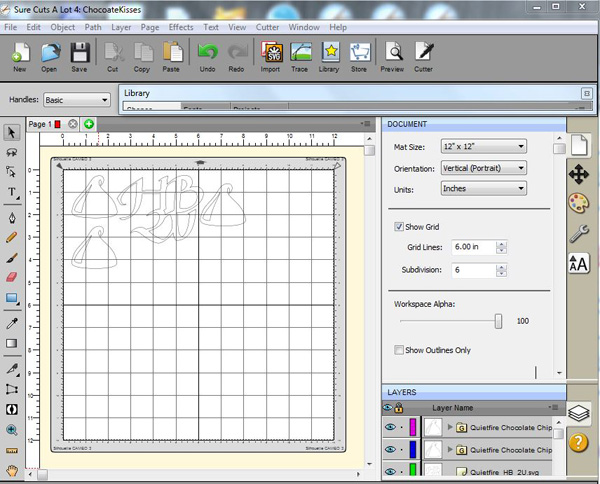Image resolution: width=600 pixels, height=484 pixels.
Task: Open the Layers stack panel icon
Action: click(579, 413)
